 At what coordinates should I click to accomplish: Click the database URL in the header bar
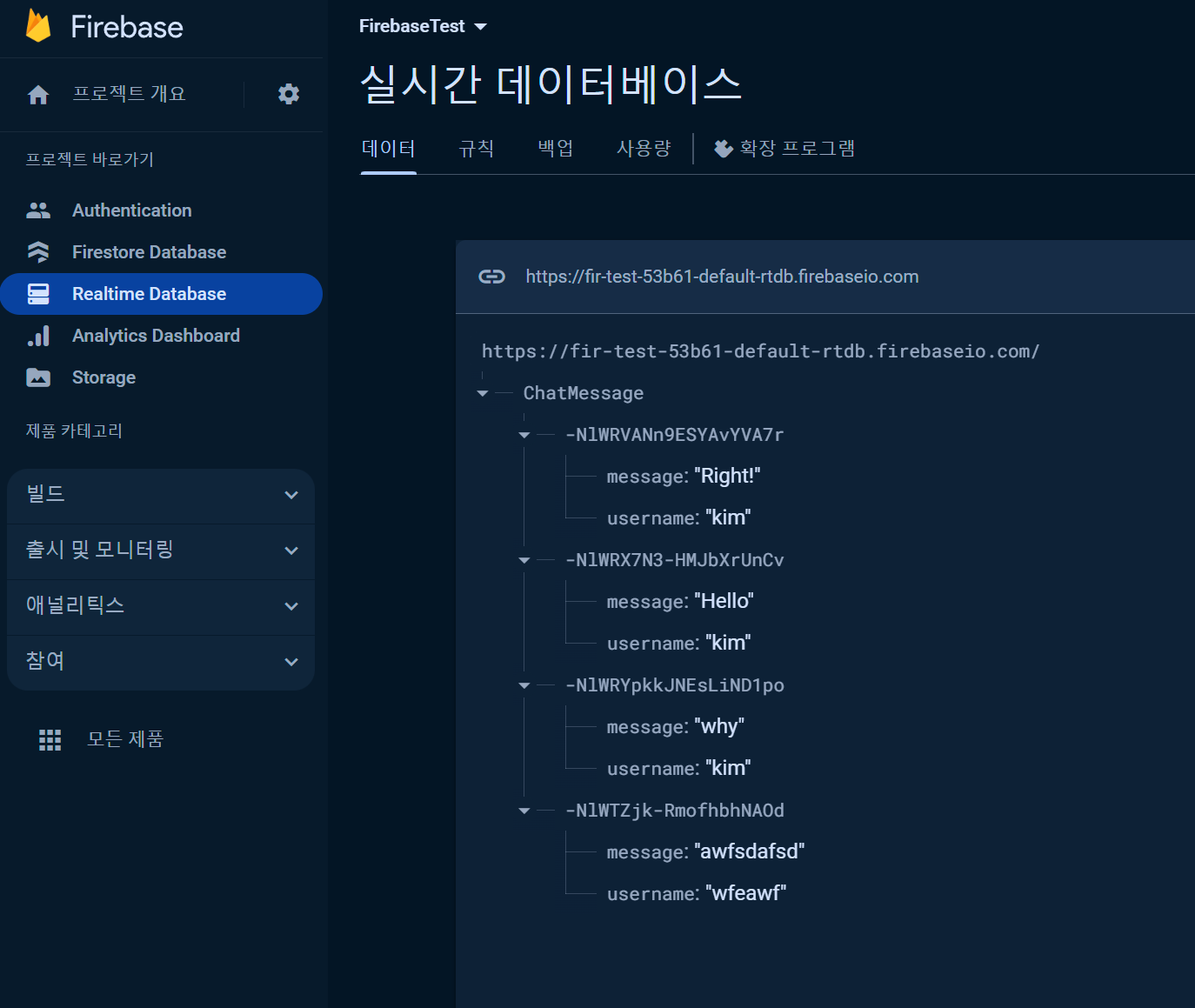(722, 277)
